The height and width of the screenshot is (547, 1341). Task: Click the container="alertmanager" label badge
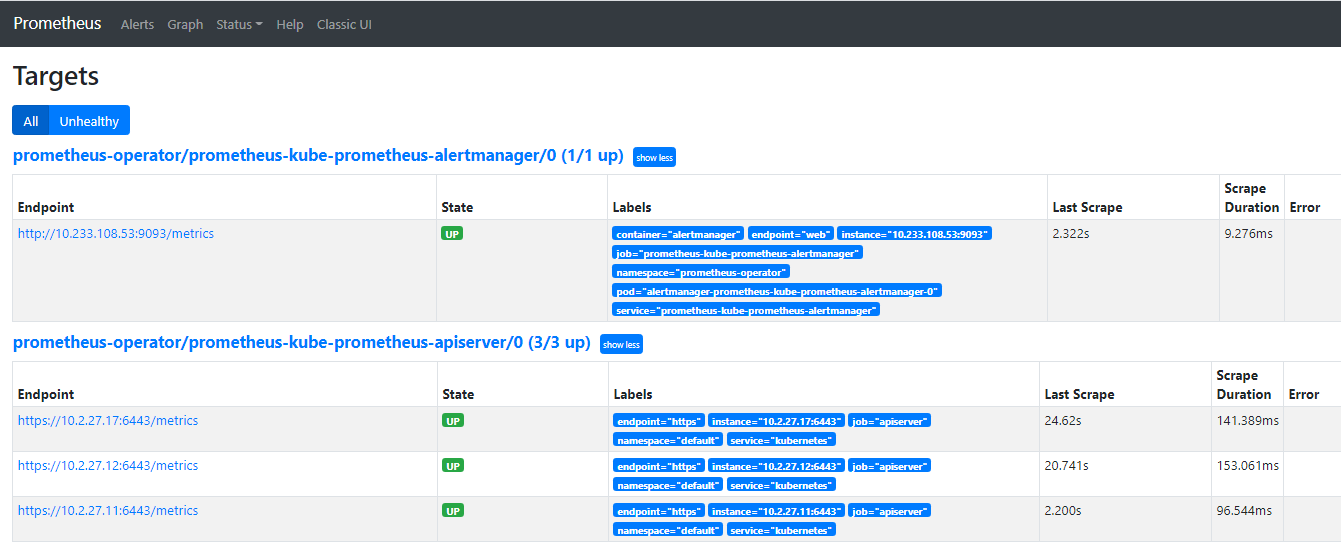tap(678, 234)
